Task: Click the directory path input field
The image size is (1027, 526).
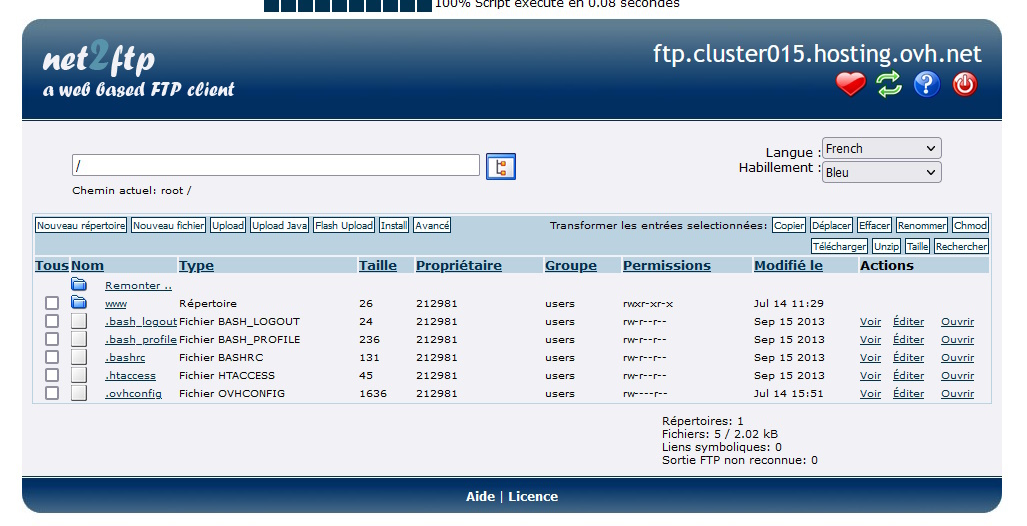Action: click(x=275, y=165)
